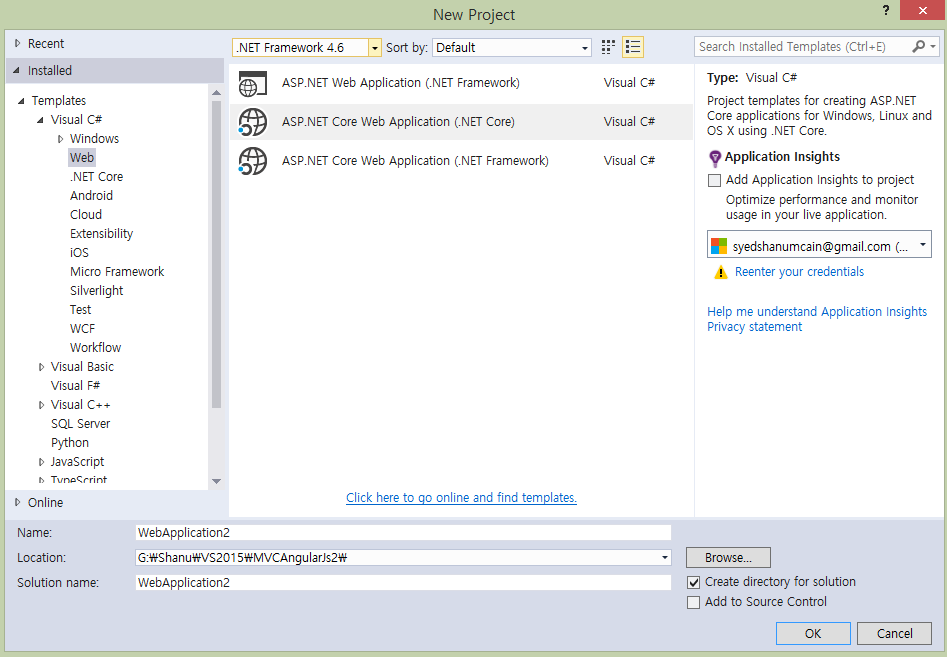Screen dimensions: 947x657
Task: Click the Microsoft account logo icon
Action: coord(719,246)
